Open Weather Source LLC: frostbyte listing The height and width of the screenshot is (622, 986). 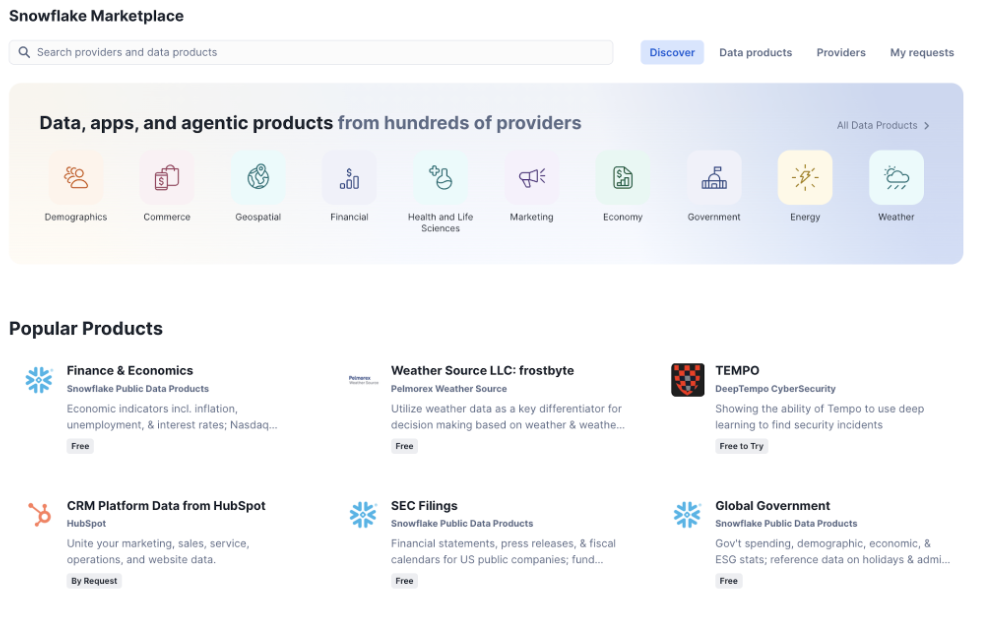click(x=482, y=370)
